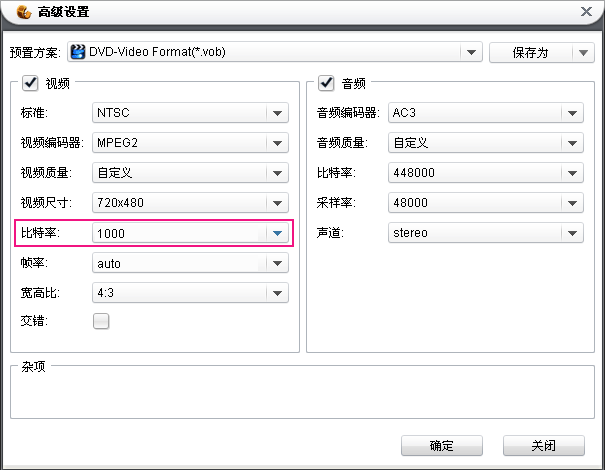Viewport: 605px width, 470px height.
Task: Click the video 比特率 dropdown arrow
Action: (x=277, y=233)
